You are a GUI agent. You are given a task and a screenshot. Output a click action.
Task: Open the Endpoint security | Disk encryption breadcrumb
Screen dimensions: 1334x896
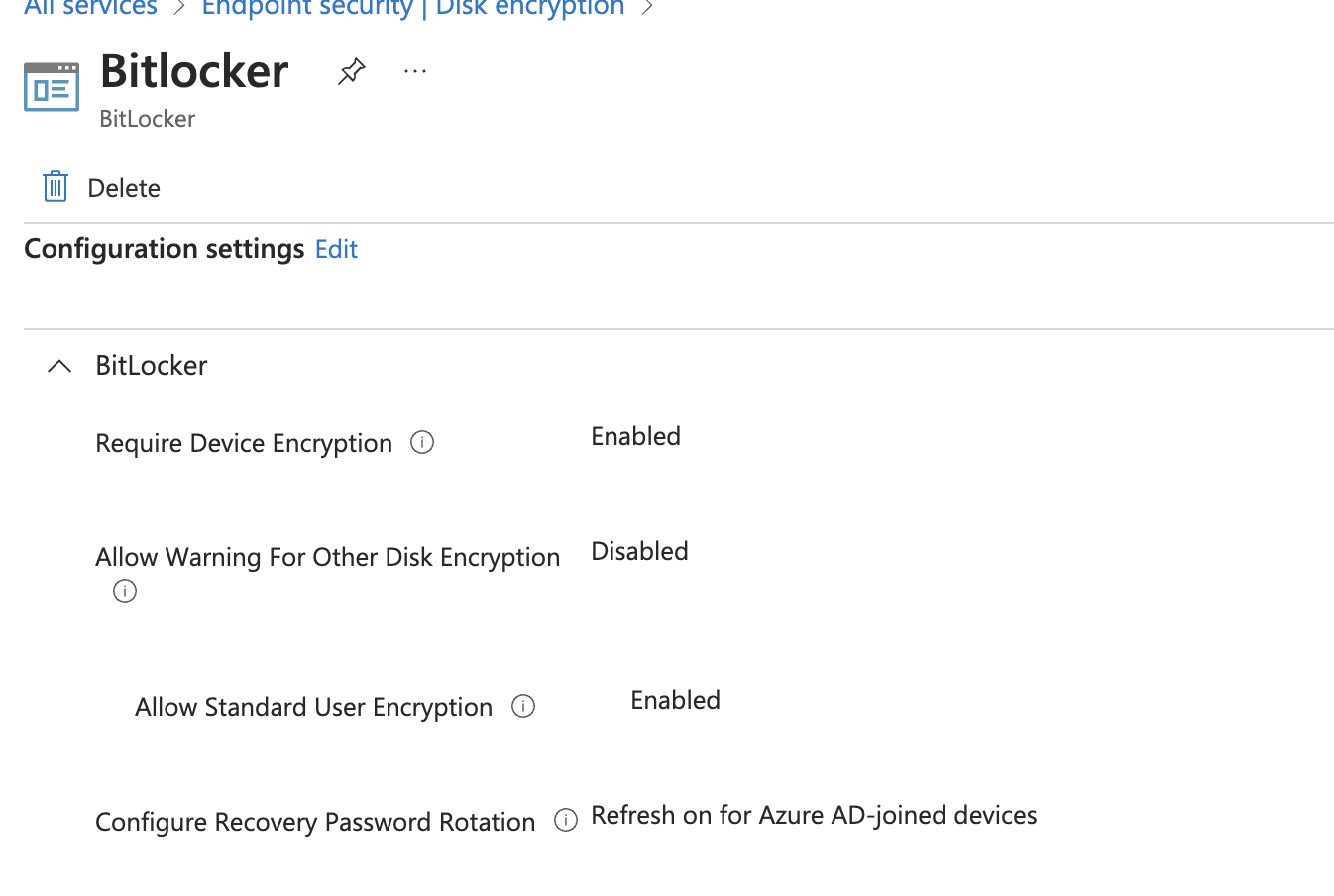pos(413,9)
